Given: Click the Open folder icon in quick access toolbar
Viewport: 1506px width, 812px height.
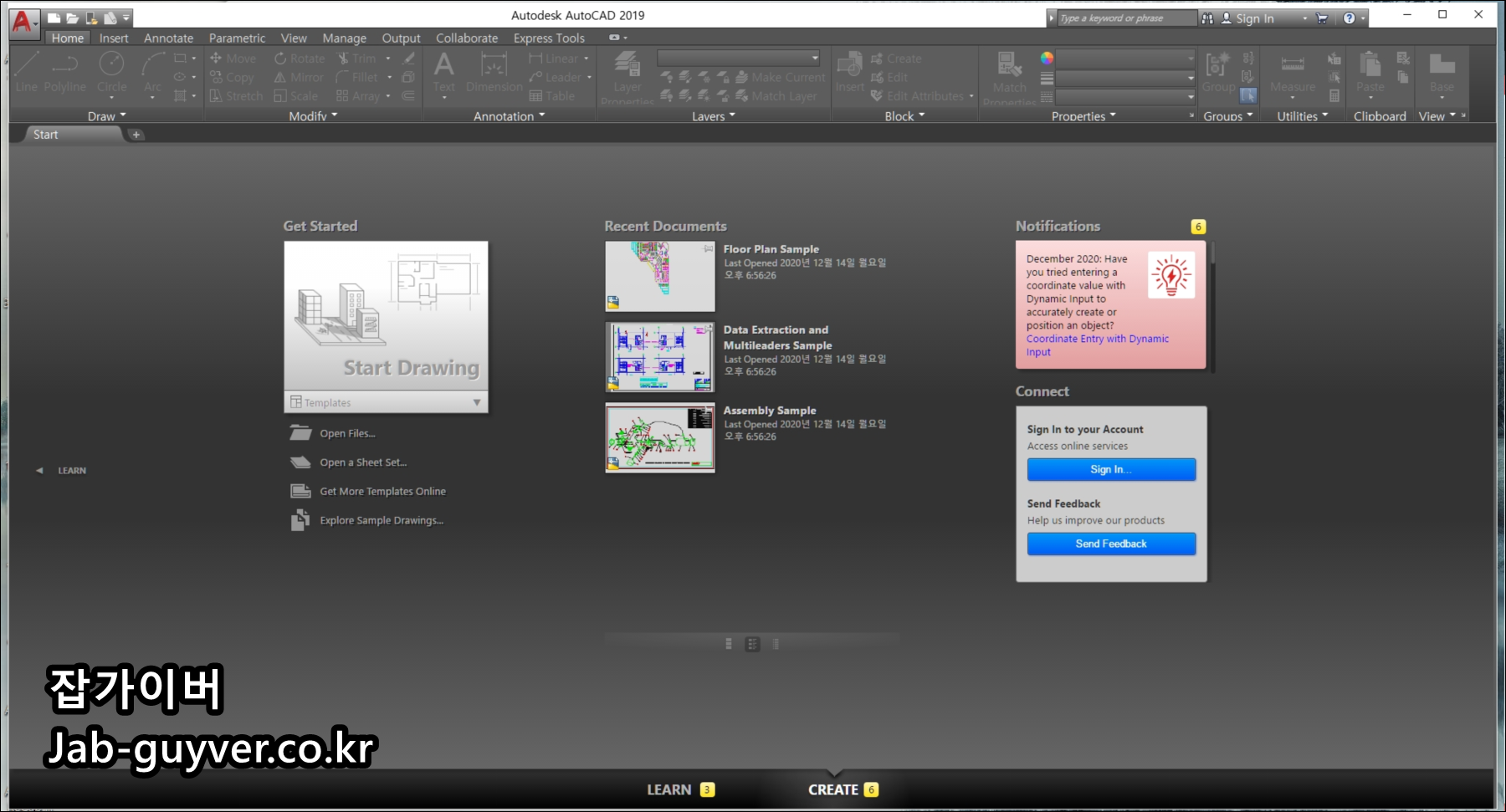Looking at the screenshot, I should click(x=72, y=18).
